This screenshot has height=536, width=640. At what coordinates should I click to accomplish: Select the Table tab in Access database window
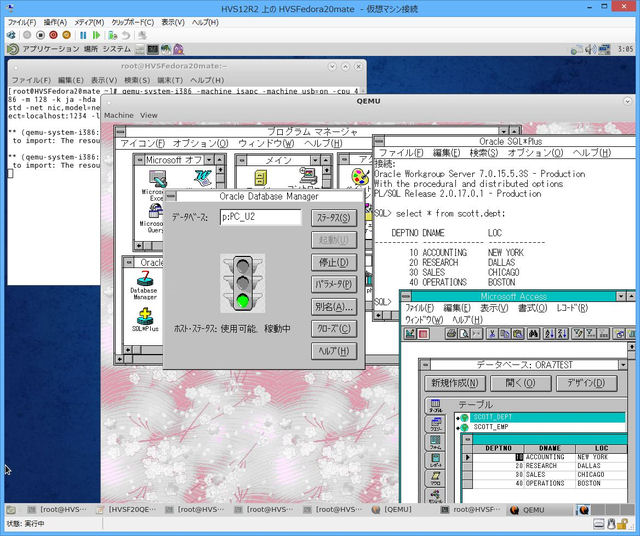click(x=436, y=406)
